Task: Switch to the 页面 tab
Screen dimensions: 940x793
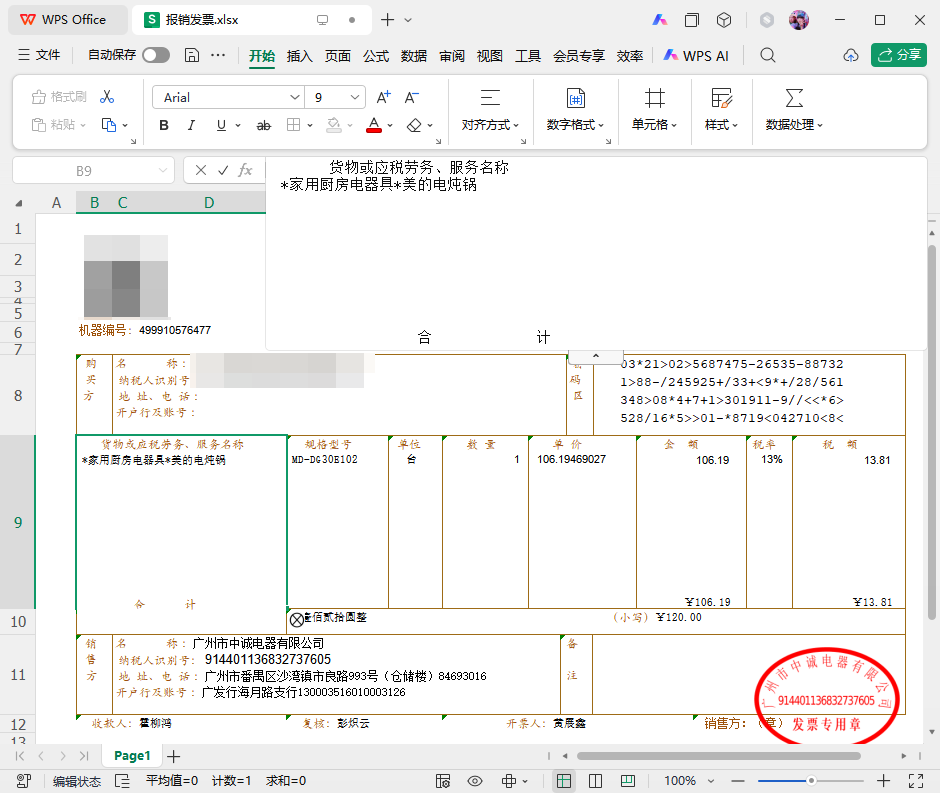Action: click(338, 56)
